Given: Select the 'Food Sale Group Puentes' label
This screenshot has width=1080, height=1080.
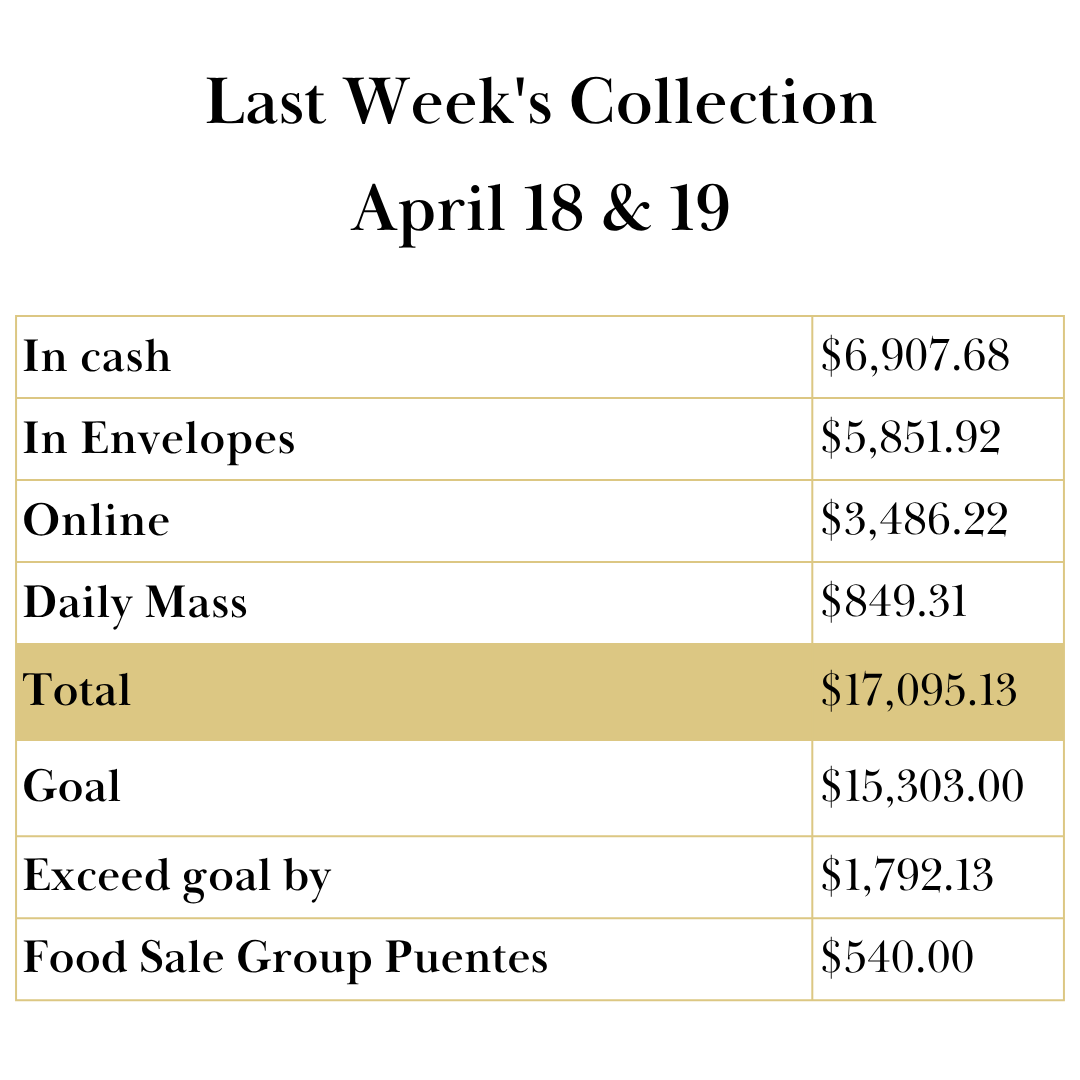Looking at the screenshot, I should [285, 958].
